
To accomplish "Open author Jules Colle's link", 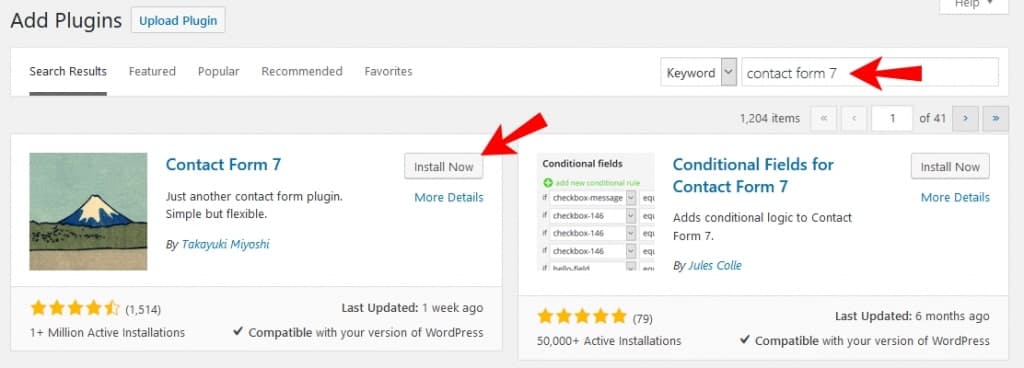I will [714, 266].
